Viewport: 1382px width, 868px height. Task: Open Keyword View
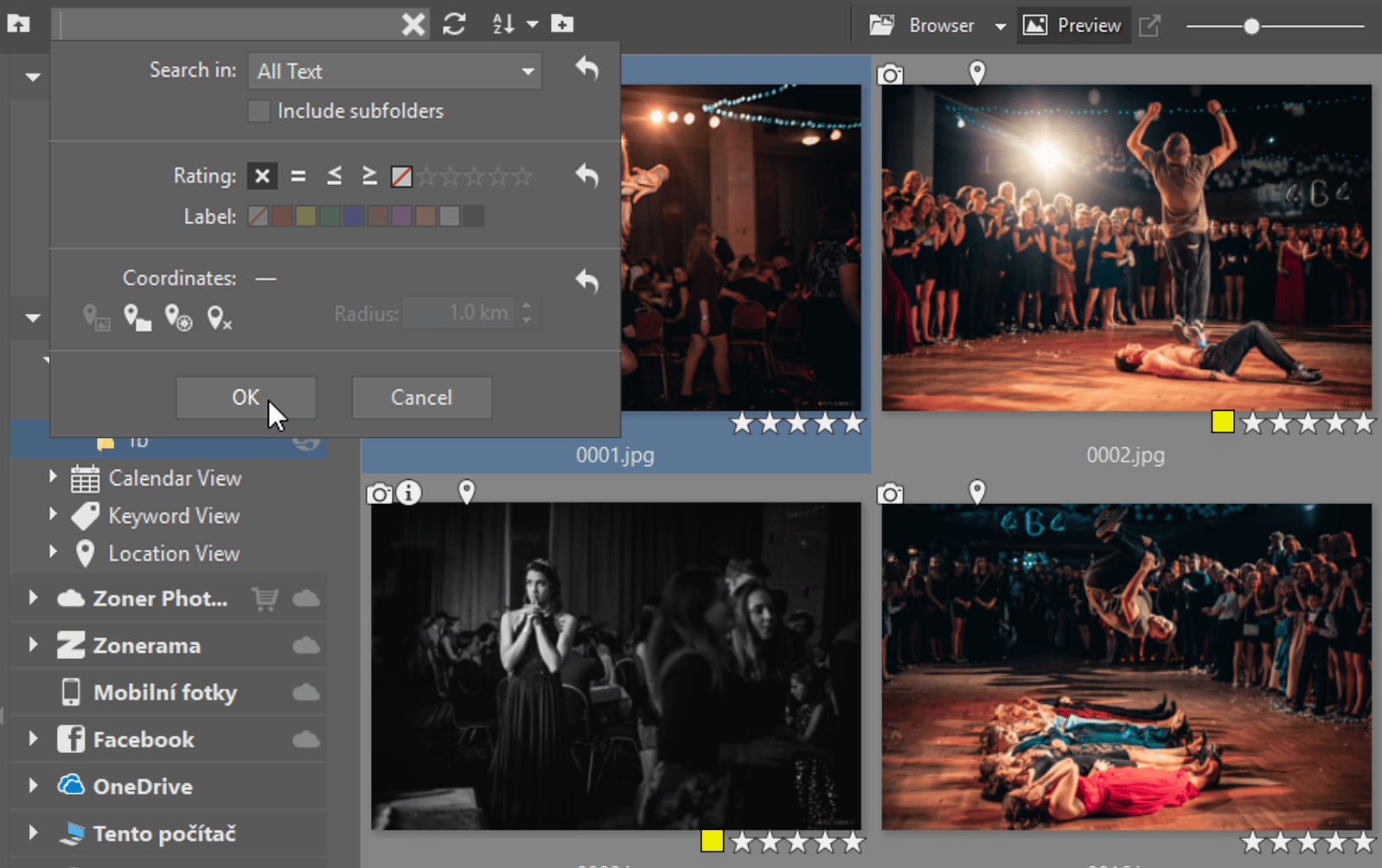[x=174, y=516]
